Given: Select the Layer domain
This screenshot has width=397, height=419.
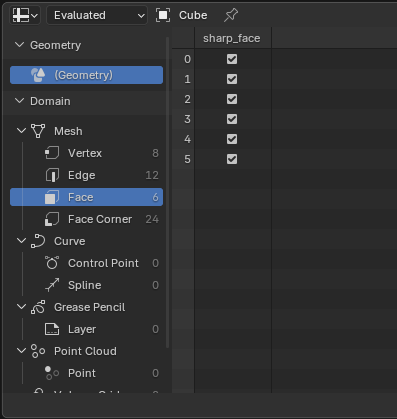Looking at the screenshot, I should [86, 329].
